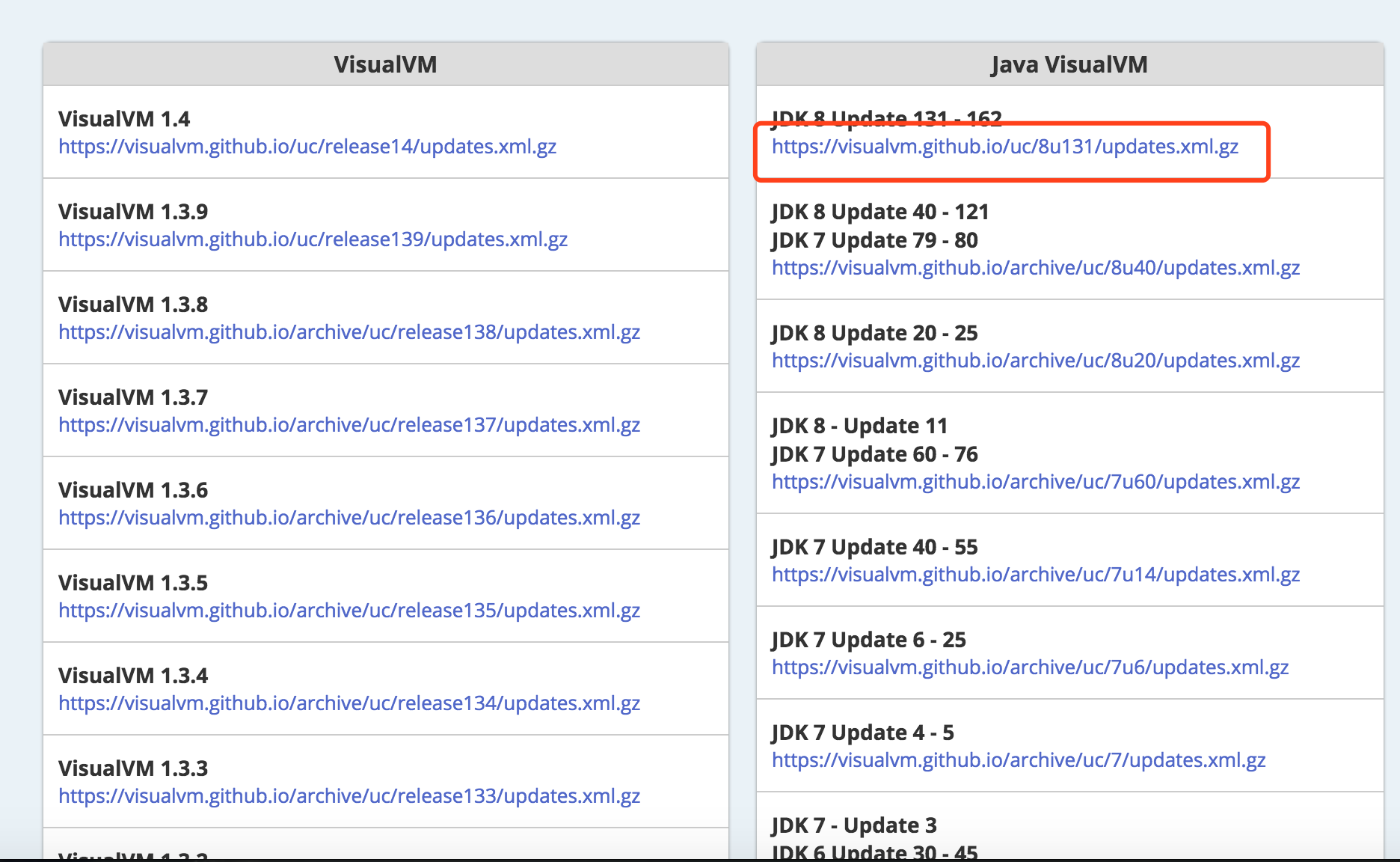The image size is (1400, 862).
Task: Open the 7u60 archive updates link
Action: click(x=1036, y=482)
